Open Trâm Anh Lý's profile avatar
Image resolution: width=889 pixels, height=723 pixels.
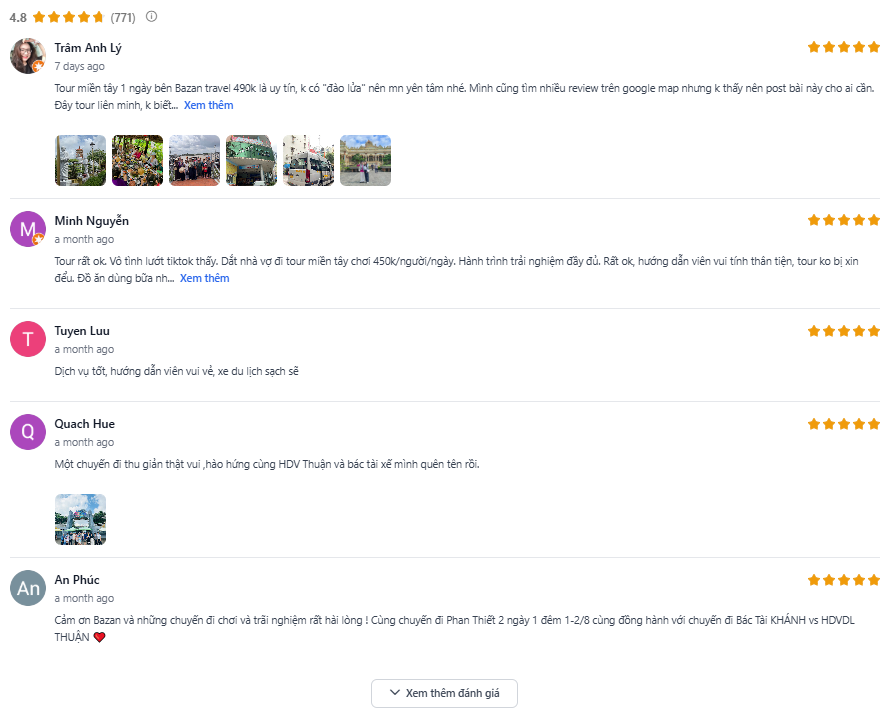(28, 56)
